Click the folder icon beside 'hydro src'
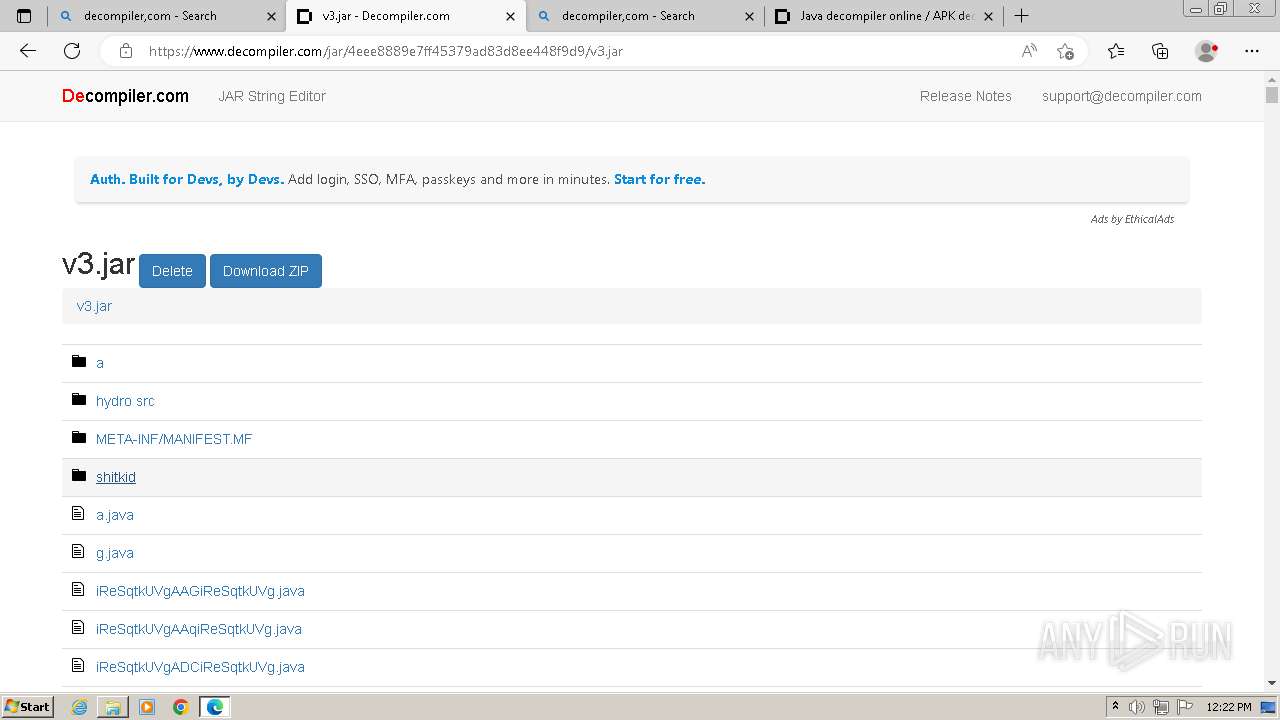Image resolution: width=1280 pixels, height=720 pixels. [x=79, y=399]
